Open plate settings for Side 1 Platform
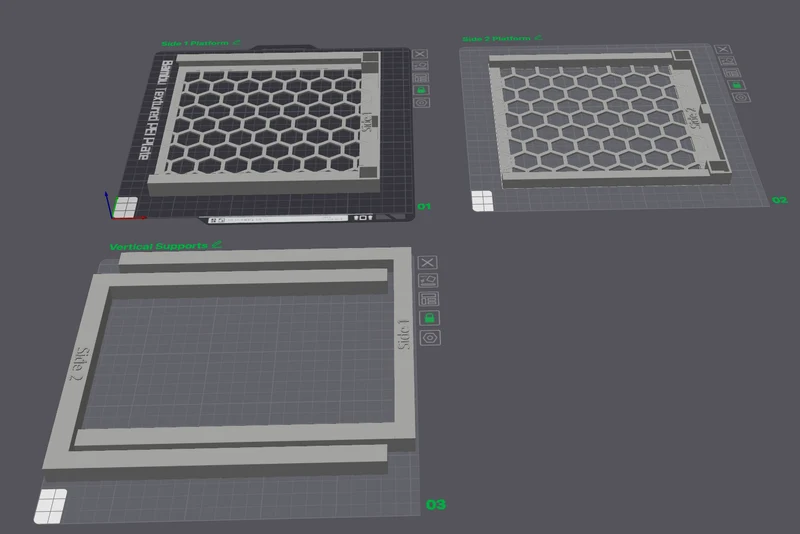Viewport: 800px width, 534px height. tap(421, 103)
